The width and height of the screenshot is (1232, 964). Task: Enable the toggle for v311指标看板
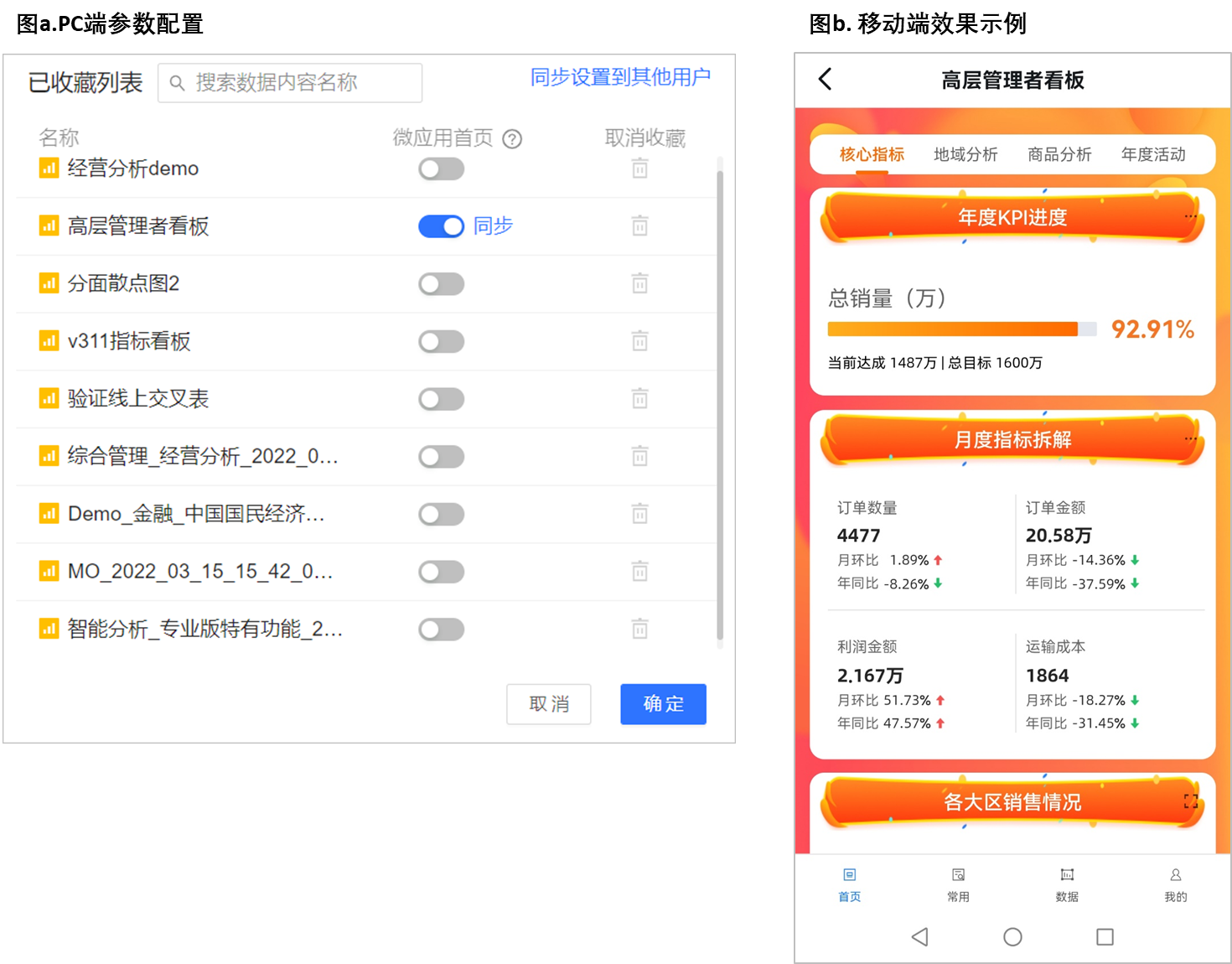point(441,341)
